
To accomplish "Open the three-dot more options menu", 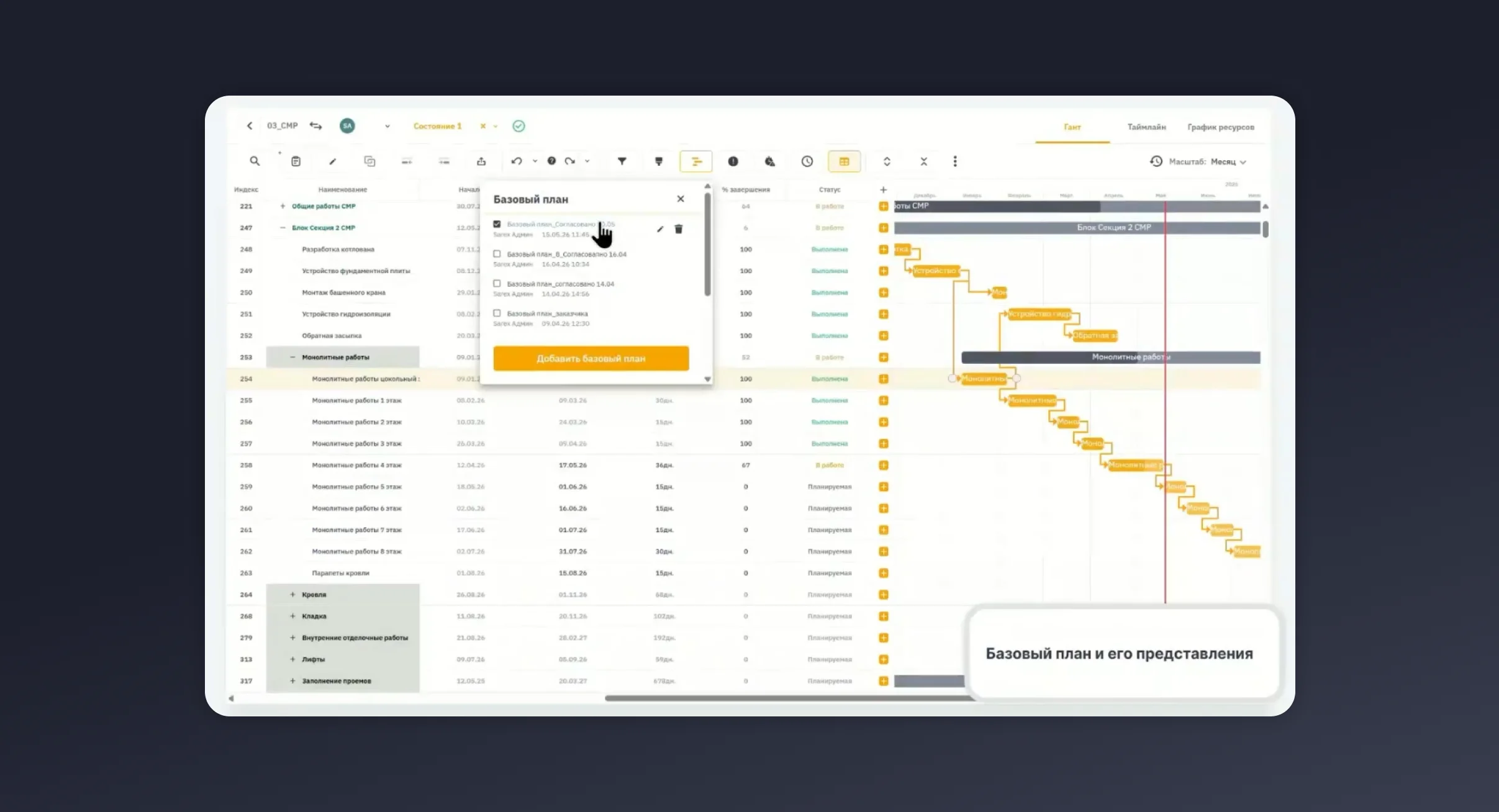I will [955, 161].
